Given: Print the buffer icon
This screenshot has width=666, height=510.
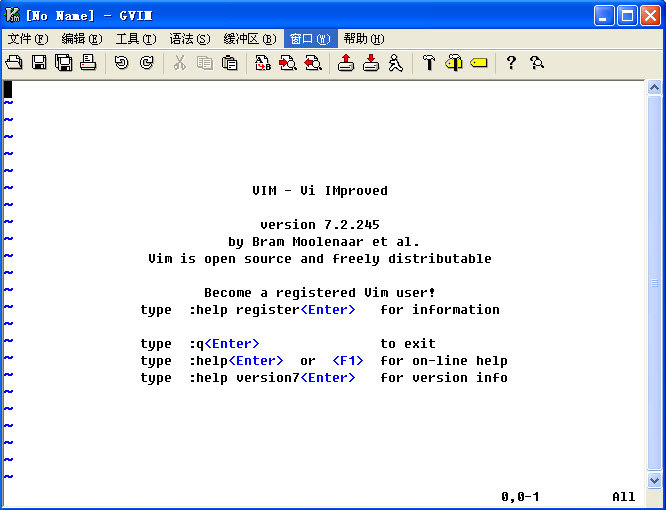Looking at the screenshot, I should 88,63.
